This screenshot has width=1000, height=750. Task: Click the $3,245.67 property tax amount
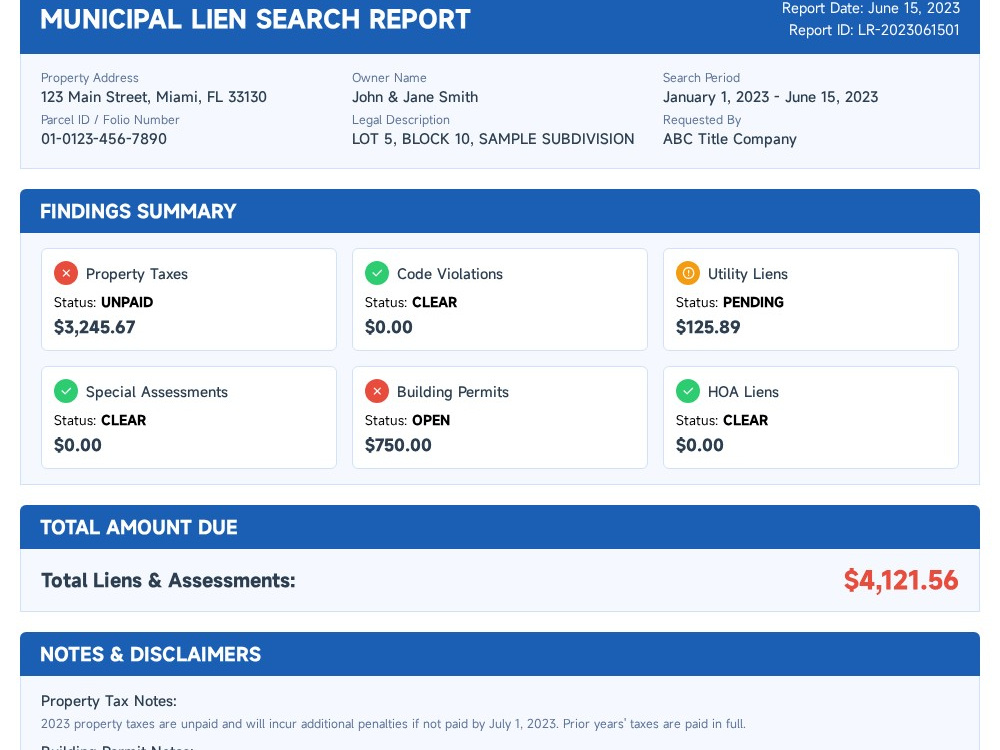(x=94, y=327)
